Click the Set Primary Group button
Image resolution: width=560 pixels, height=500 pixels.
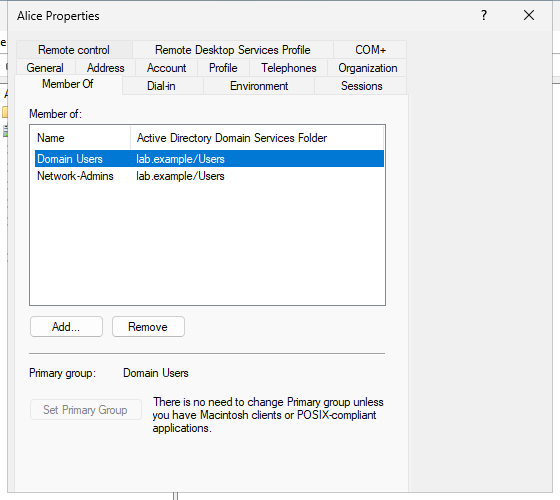pyautogui.click(x=86, y=410)
